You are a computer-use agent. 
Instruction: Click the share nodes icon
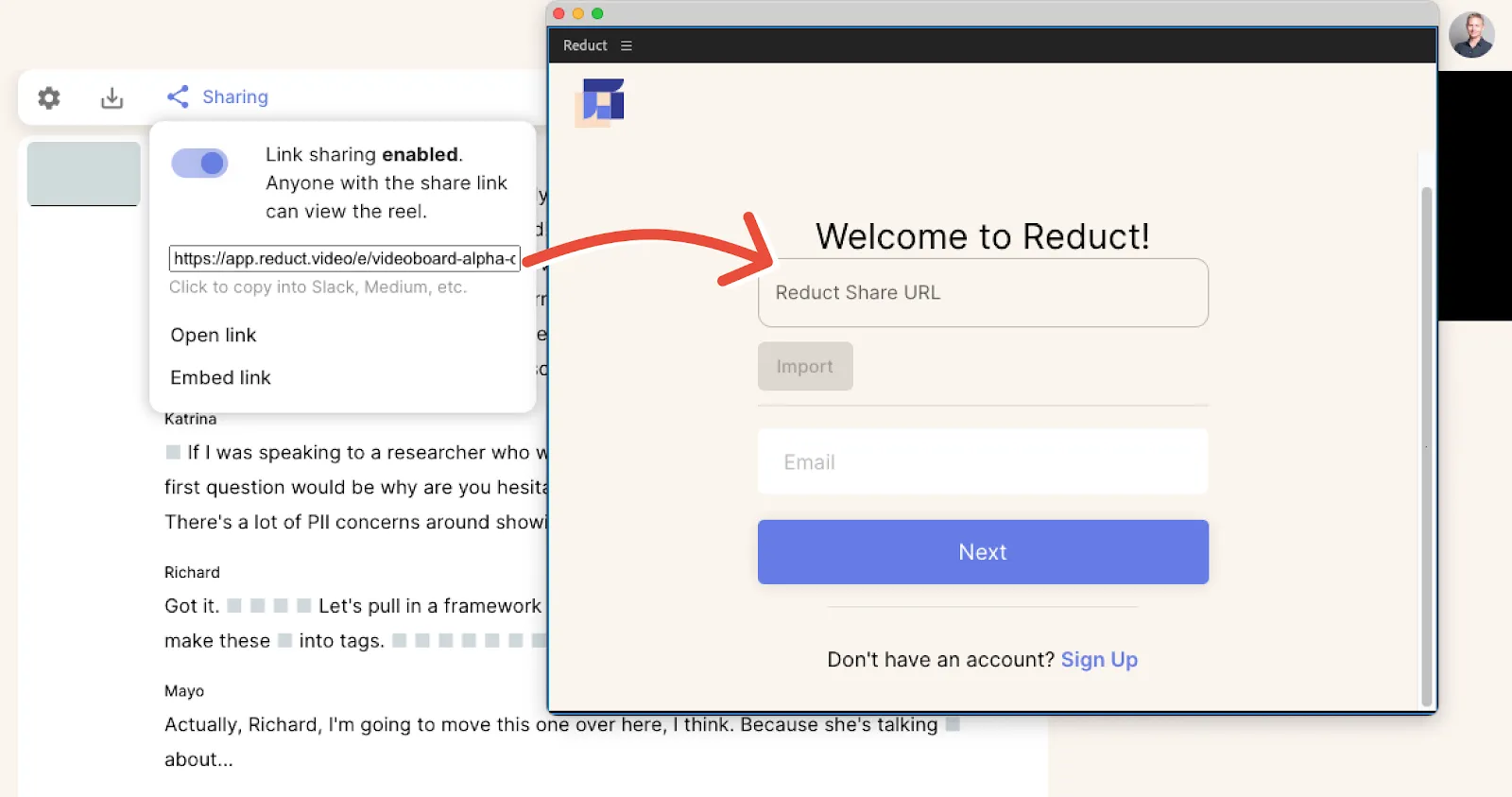pyautogui.click(x=178, y=96)
